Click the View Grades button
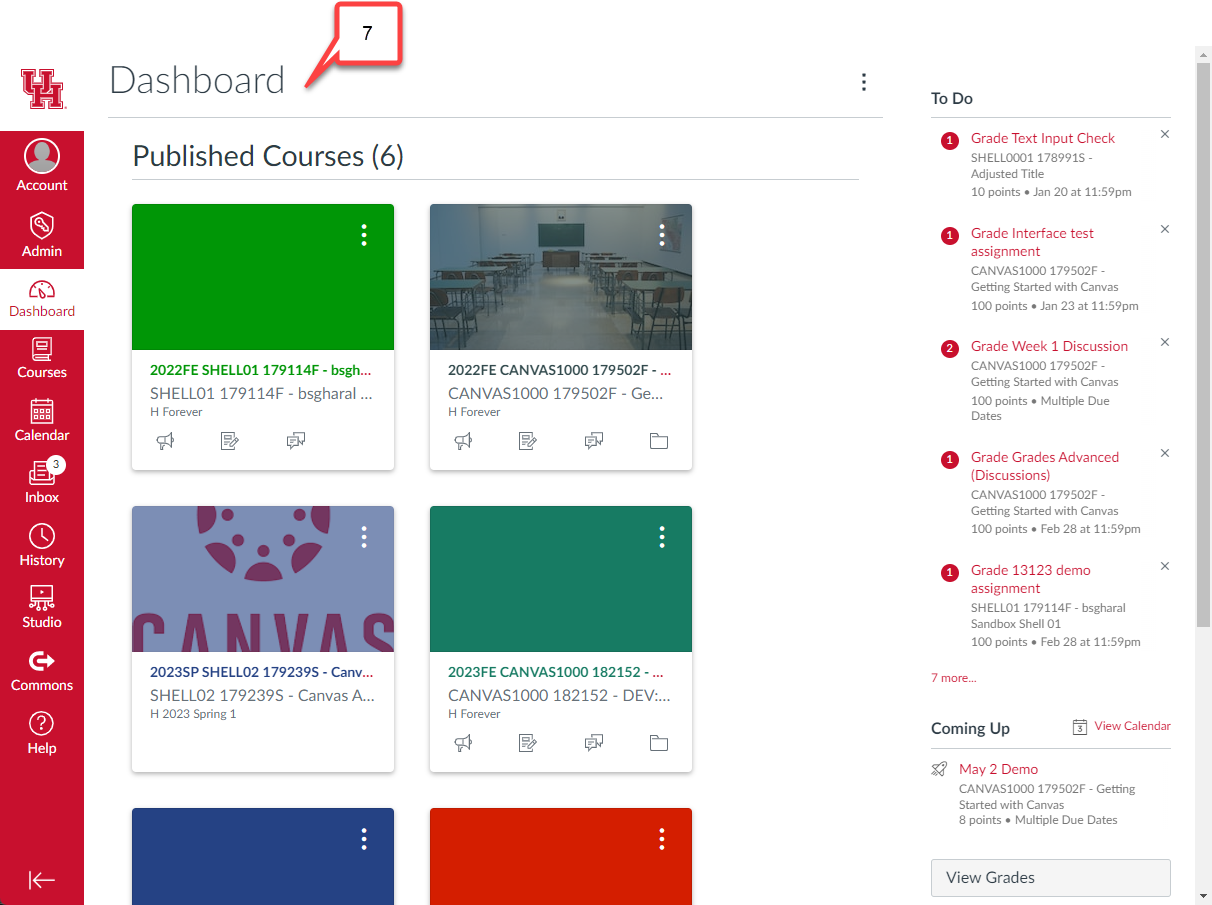 (1051, 878)
